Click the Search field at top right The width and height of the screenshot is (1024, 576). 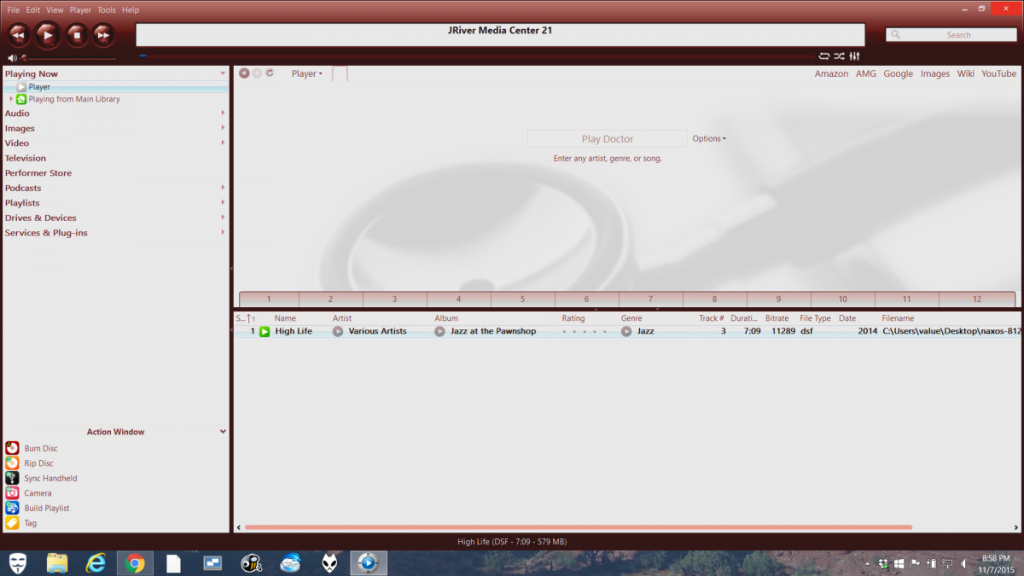(952, 35)
